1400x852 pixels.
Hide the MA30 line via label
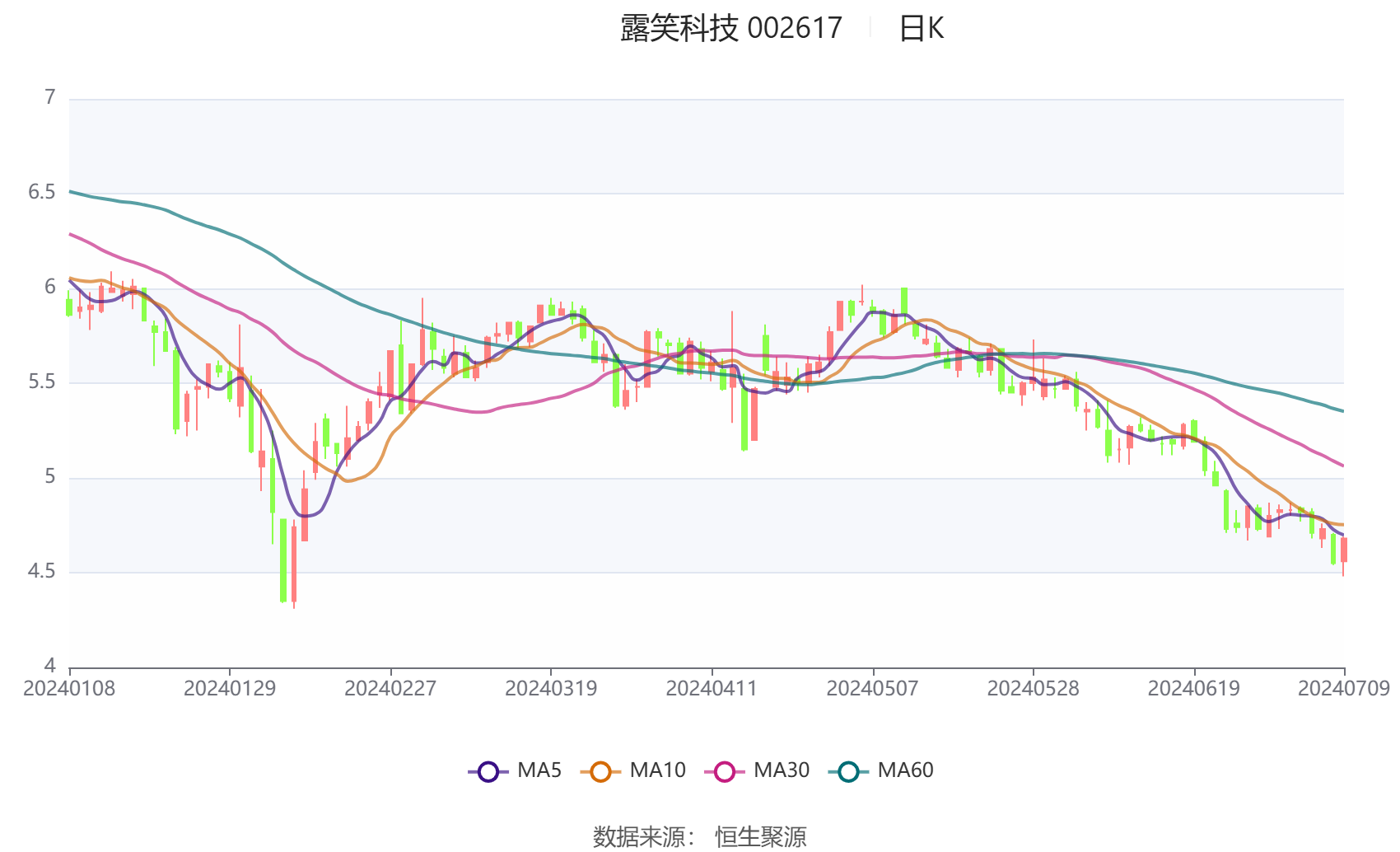coord(782,770)
